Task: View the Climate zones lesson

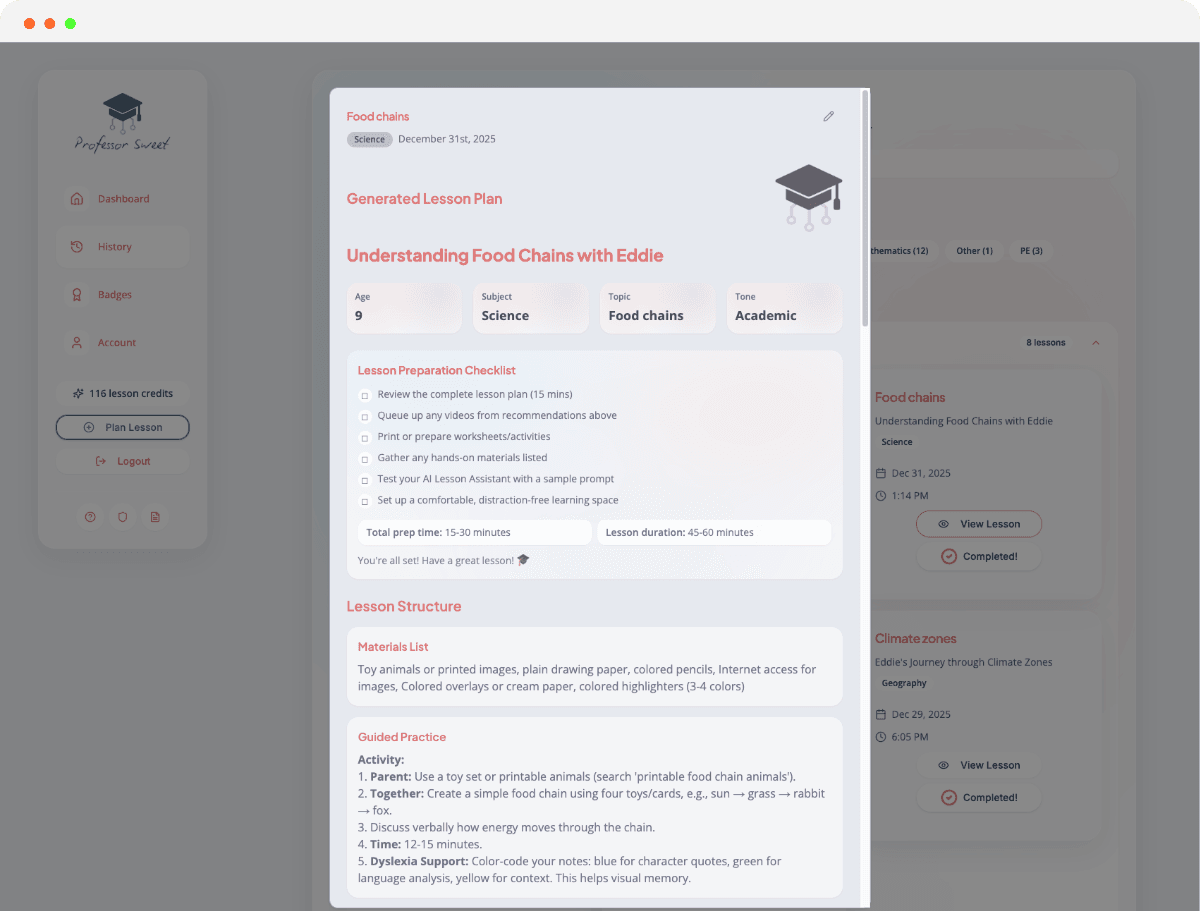Action: pos(979,765)
